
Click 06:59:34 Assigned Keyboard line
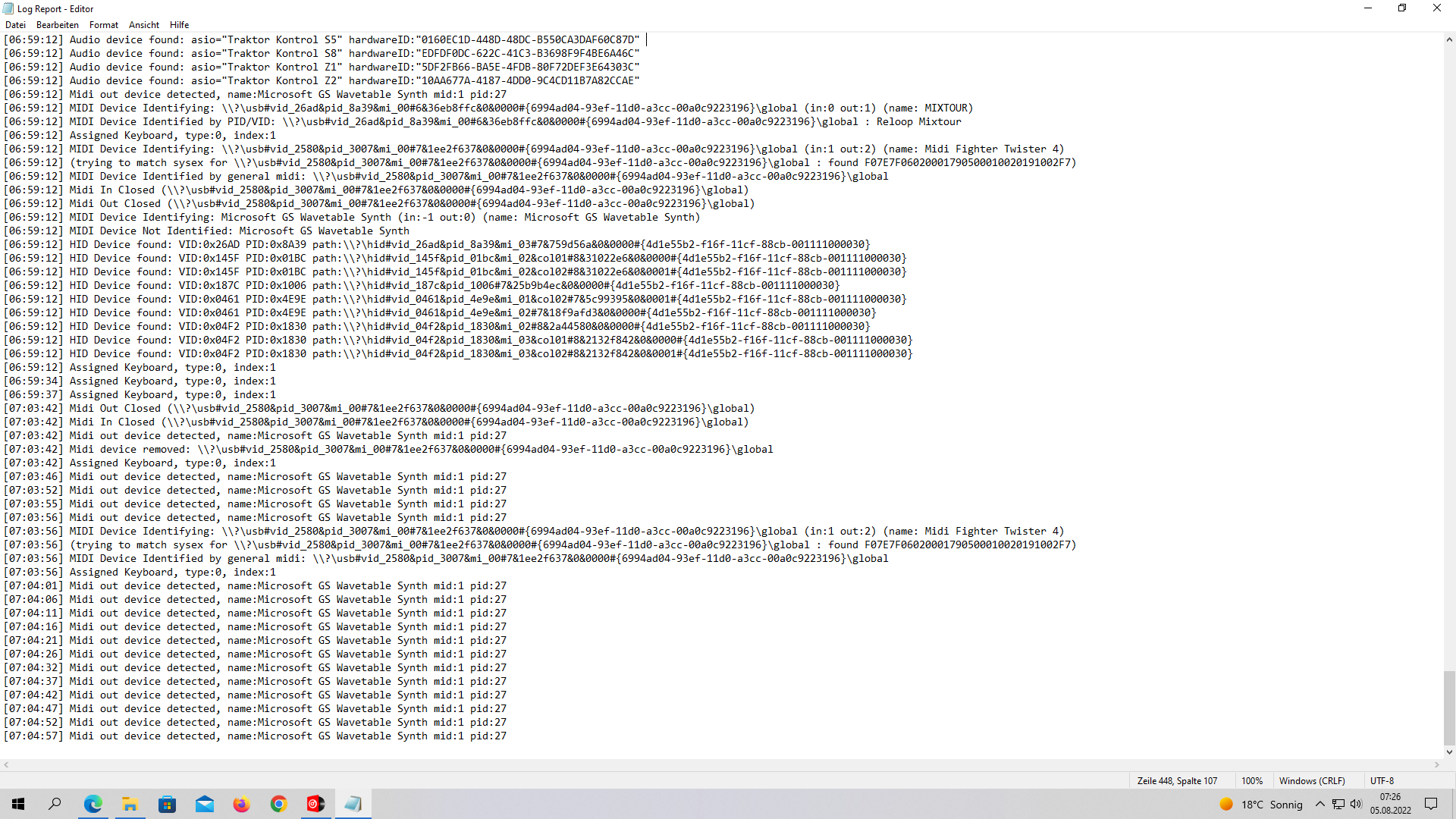point(140,381)
